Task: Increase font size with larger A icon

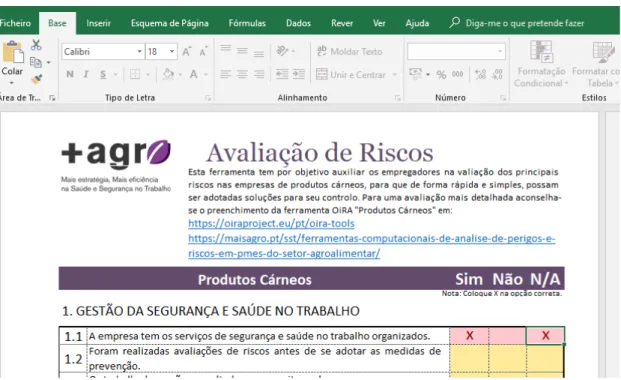Action: pos(187,52)
